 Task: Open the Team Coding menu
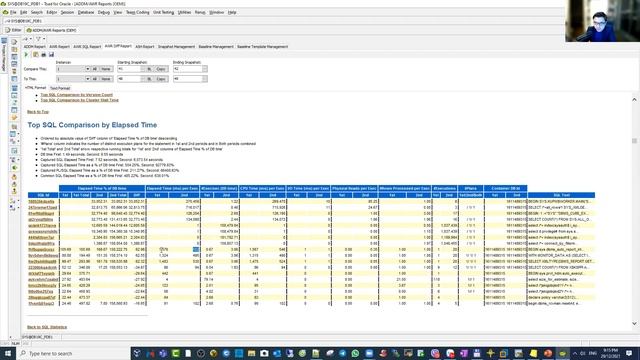[x=138, y=12]
